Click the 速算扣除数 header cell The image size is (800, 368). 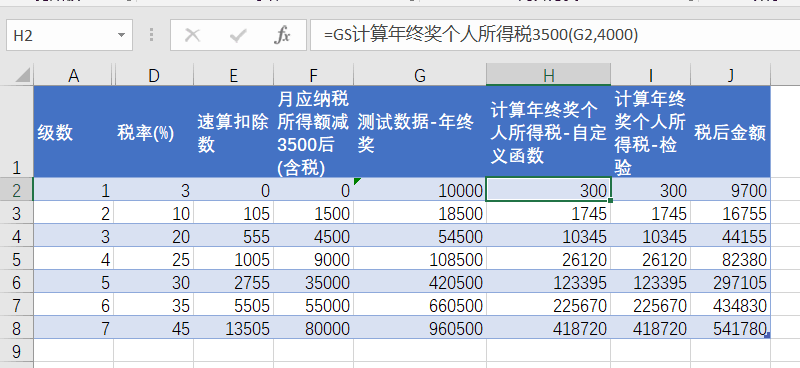(233, 132)
